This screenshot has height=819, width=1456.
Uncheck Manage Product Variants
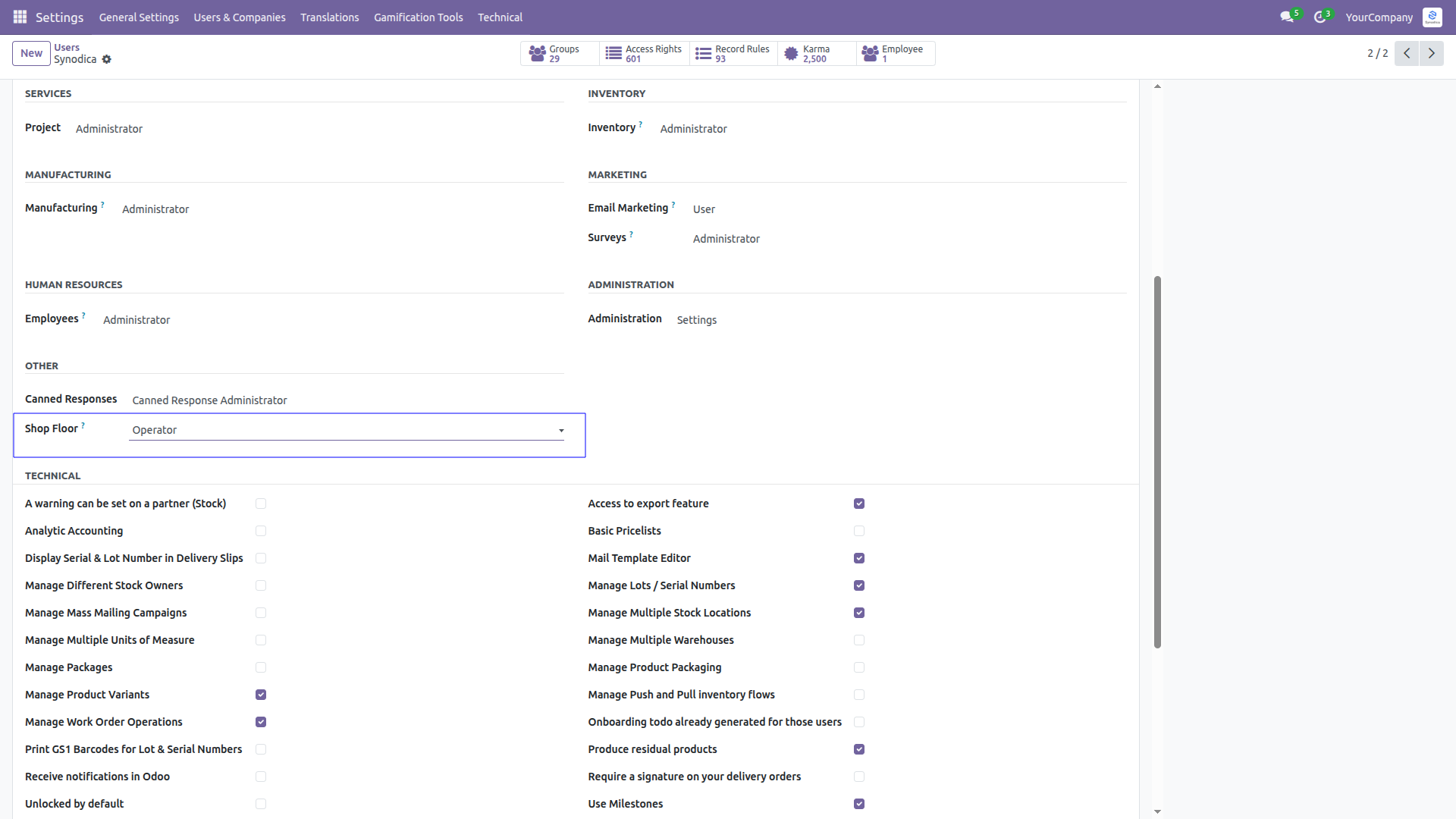tap(261, 695)
